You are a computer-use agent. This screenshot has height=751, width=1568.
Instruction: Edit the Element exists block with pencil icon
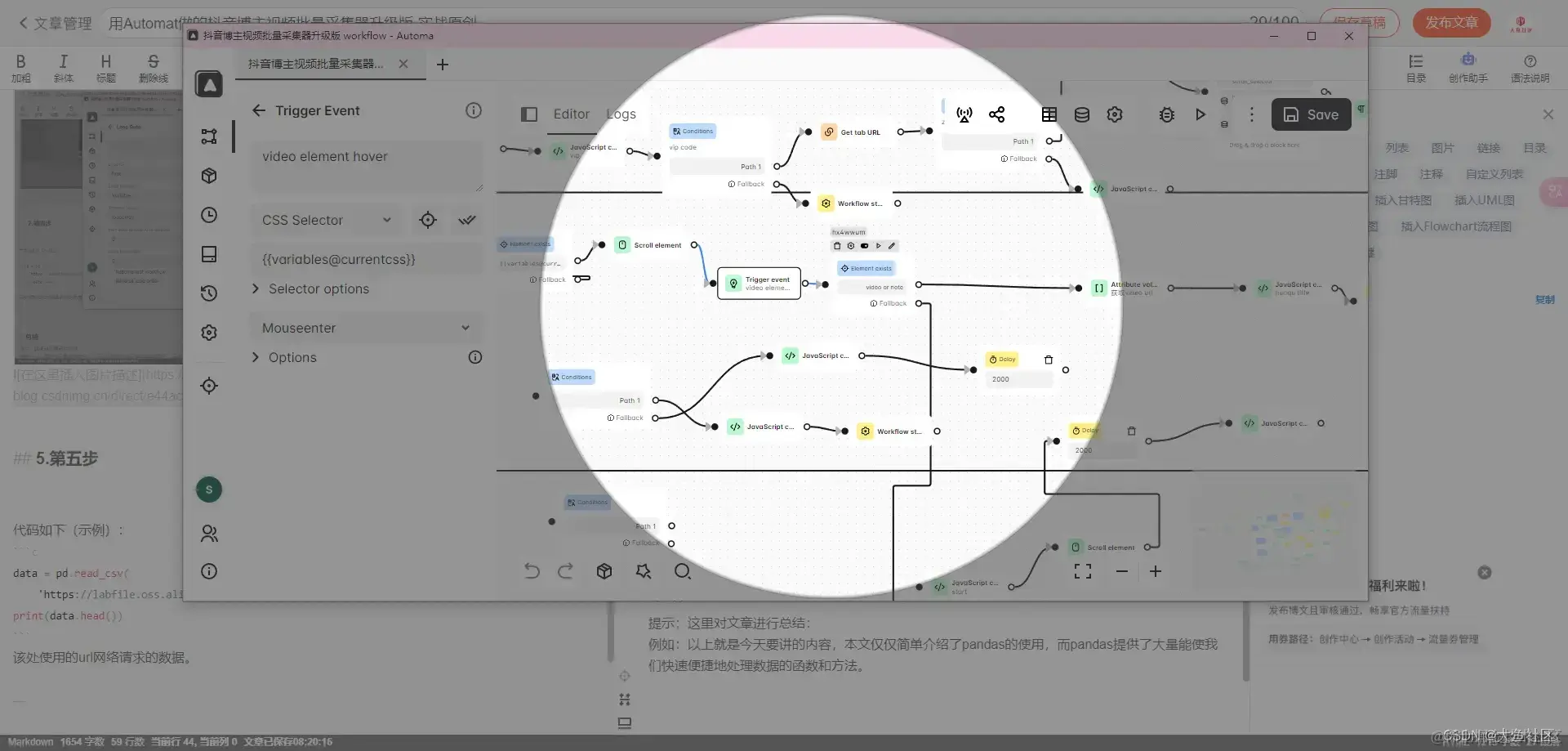coord(892,245)
